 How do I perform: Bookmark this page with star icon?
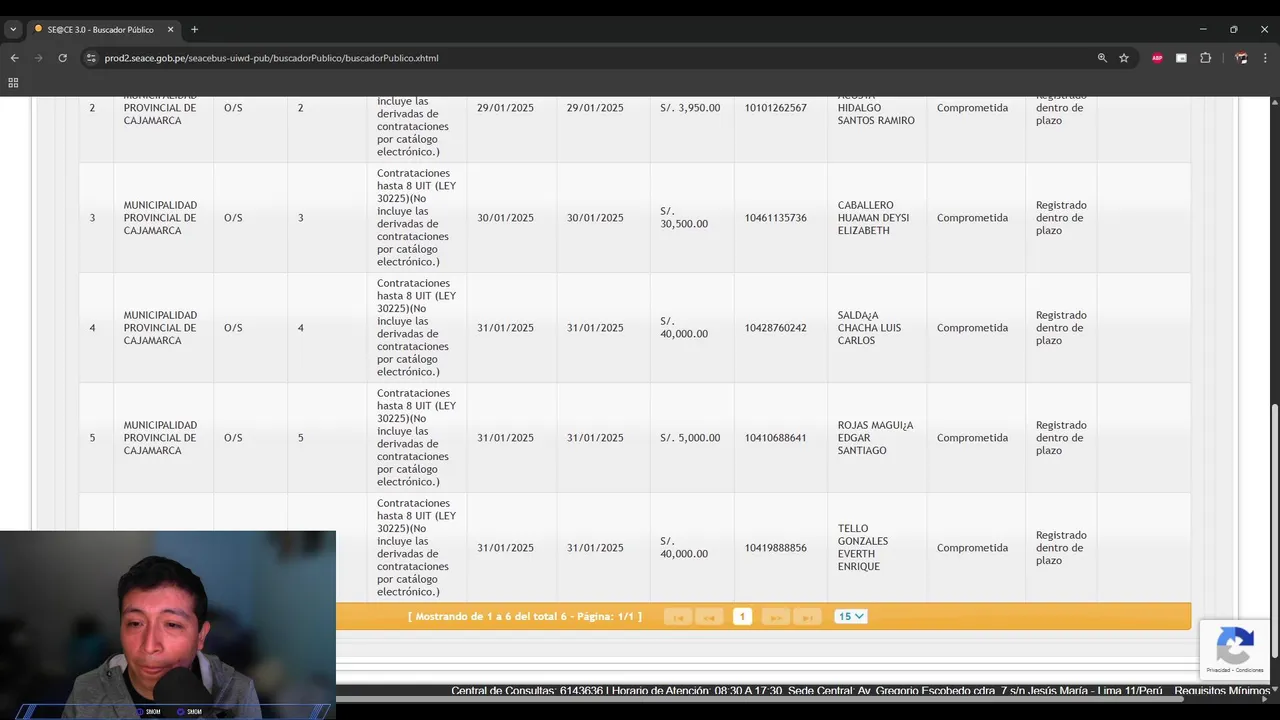click(1124, 58)
